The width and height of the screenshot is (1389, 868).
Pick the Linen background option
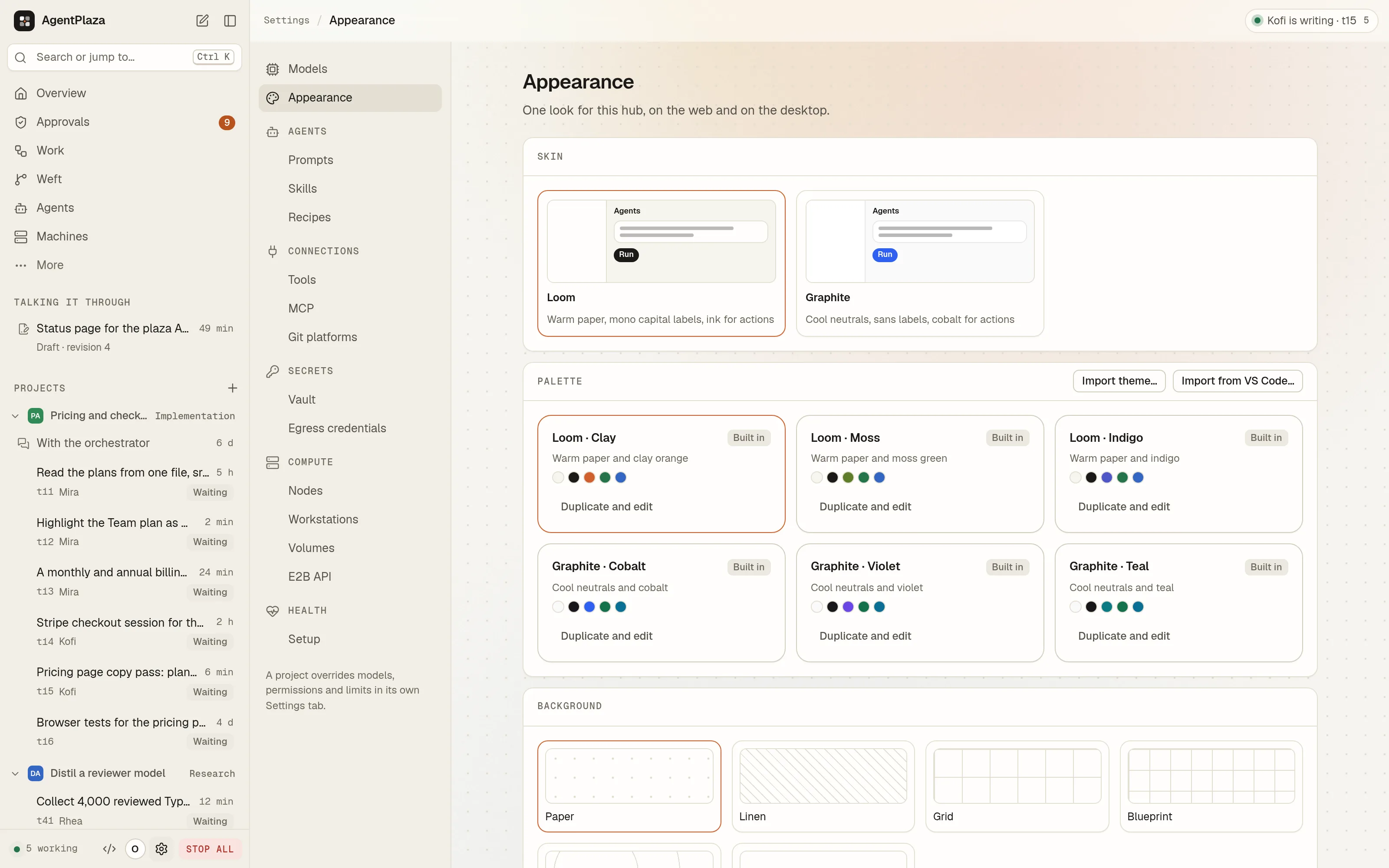pyautogui.click(x=823, y=786)
